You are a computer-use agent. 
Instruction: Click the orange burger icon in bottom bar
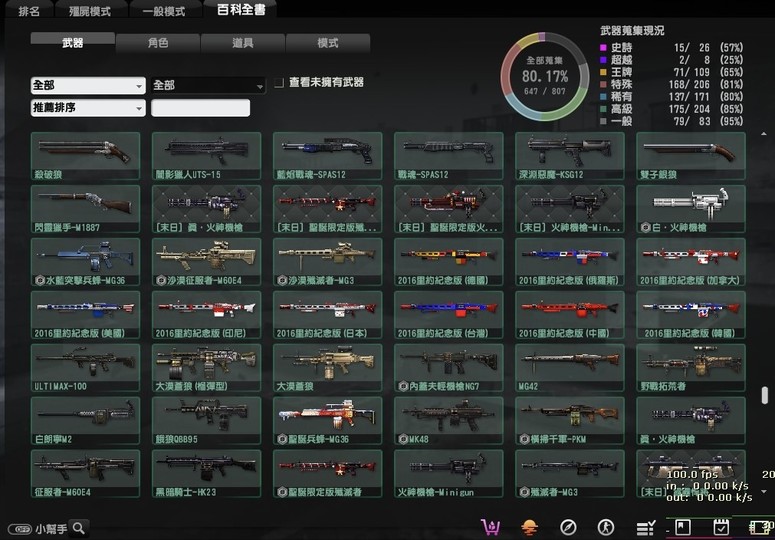pos(530,527)
